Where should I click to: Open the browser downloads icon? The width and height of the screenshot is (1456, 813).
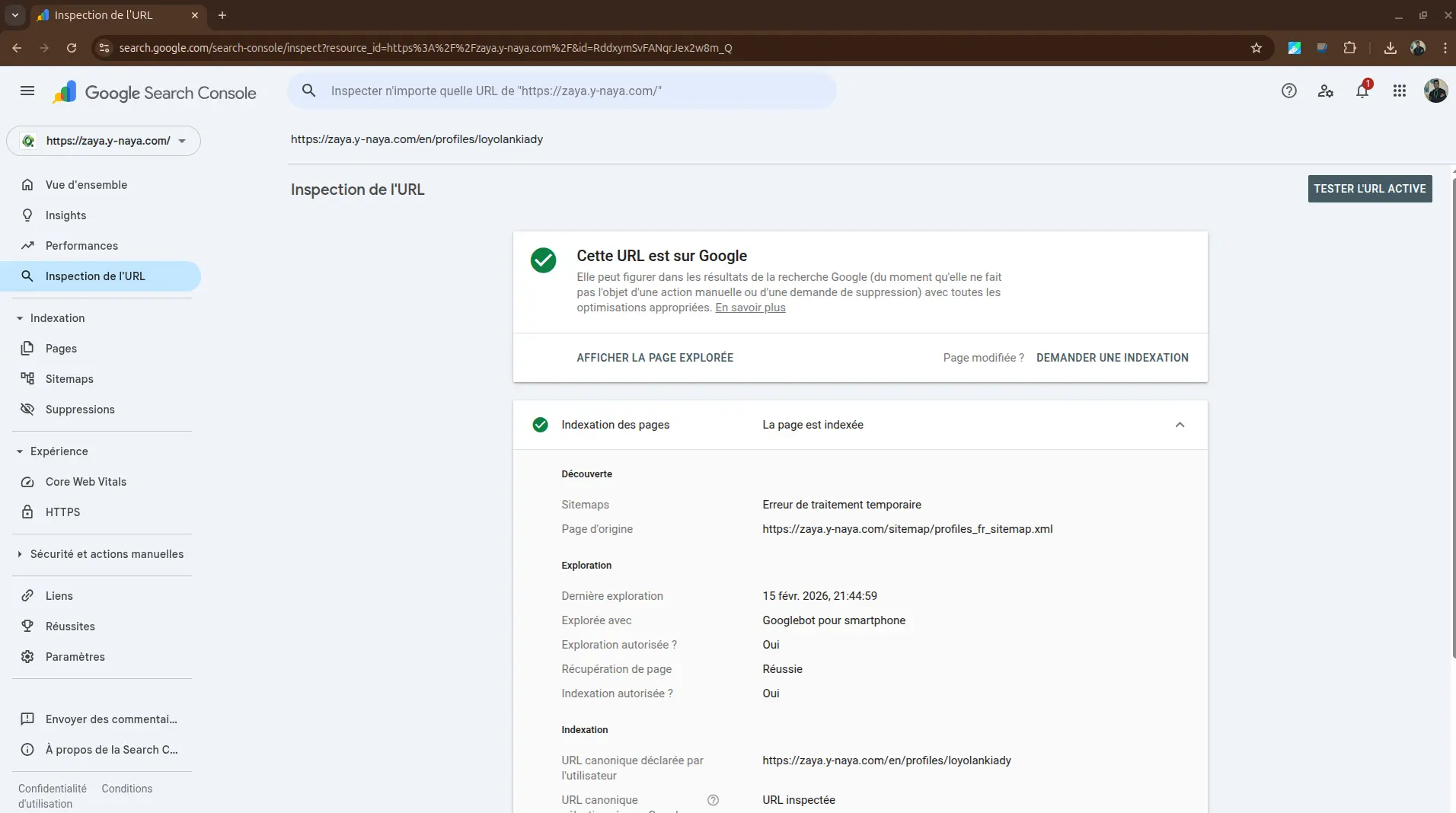1390,48
